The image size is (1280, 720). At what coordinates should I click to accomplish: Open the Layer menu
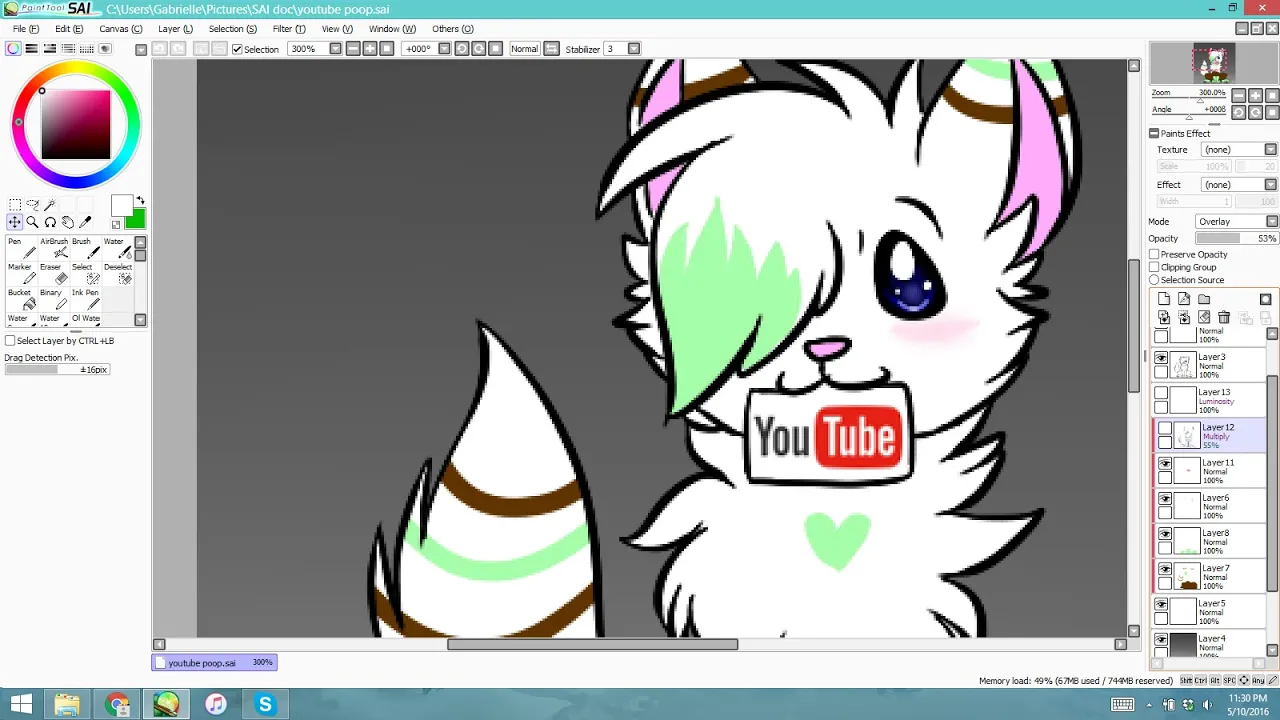pyautogui.click(x=175, y=29)
